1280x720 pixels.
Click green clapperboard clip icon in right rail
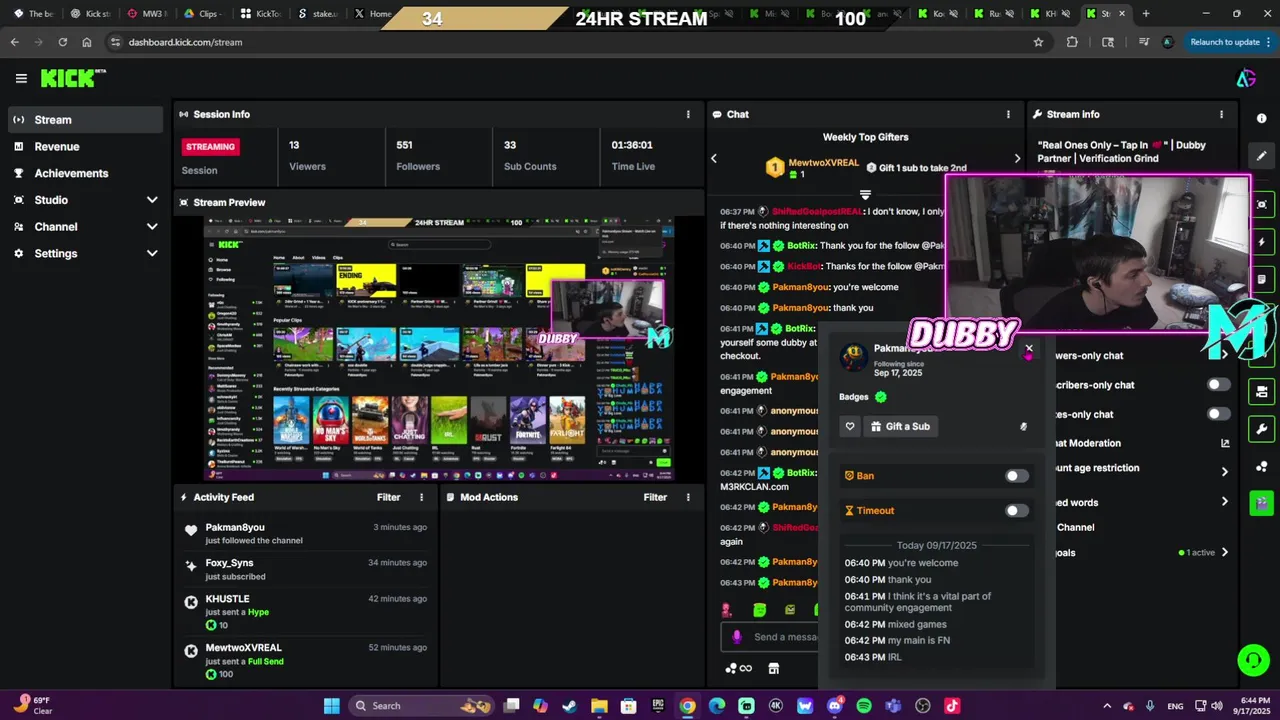(x=1262, y=502)
